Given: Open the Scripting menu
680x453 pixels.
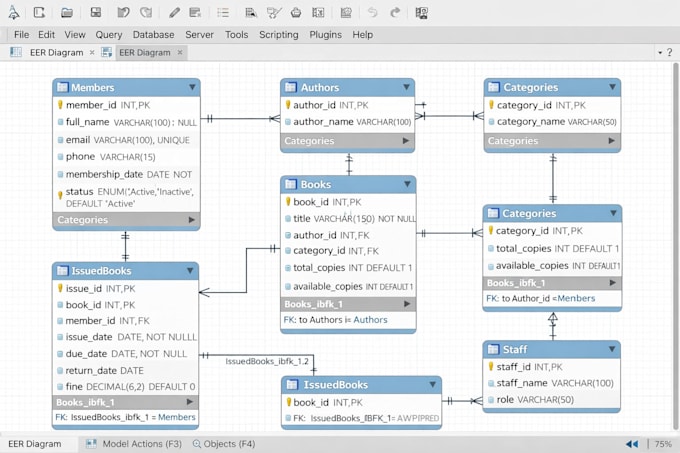Looking at the screenshot, I should [x=279, y=35].
